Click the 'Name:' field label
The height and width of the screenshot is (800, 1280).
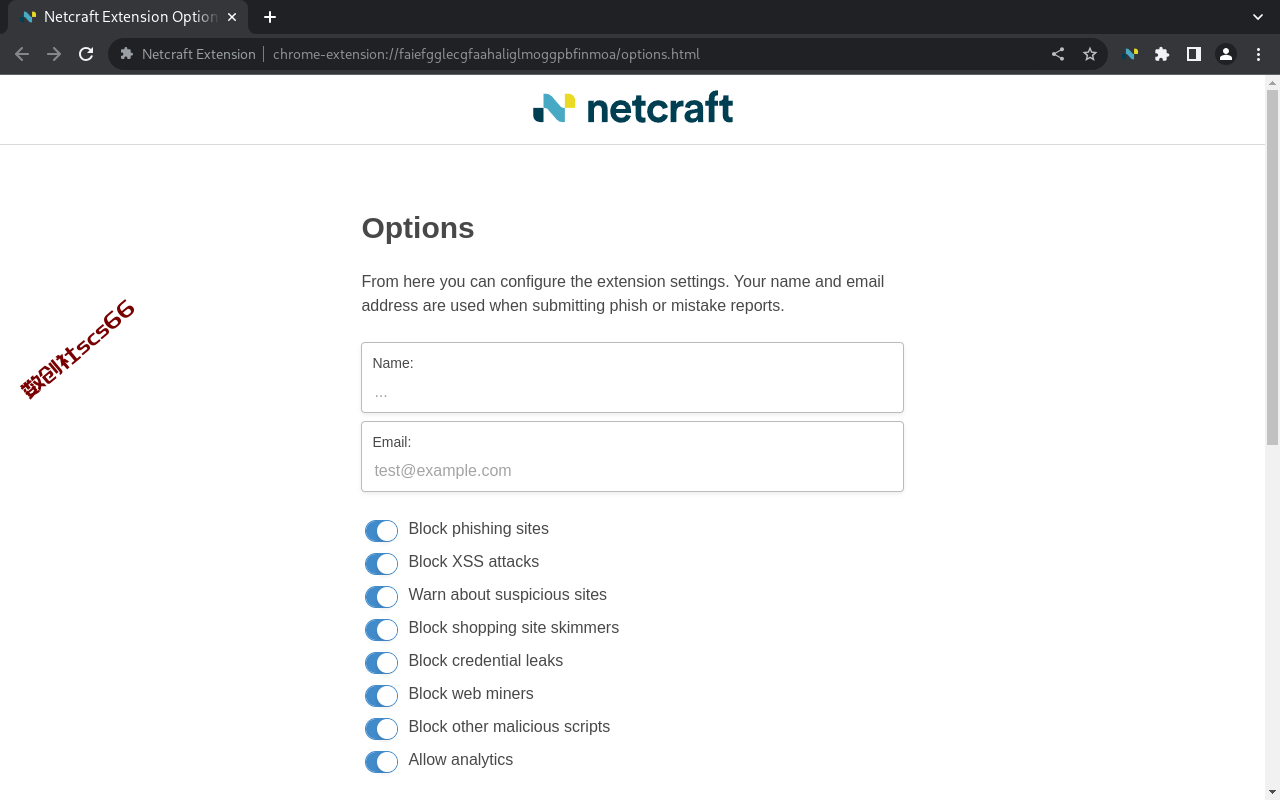(392, 363)
